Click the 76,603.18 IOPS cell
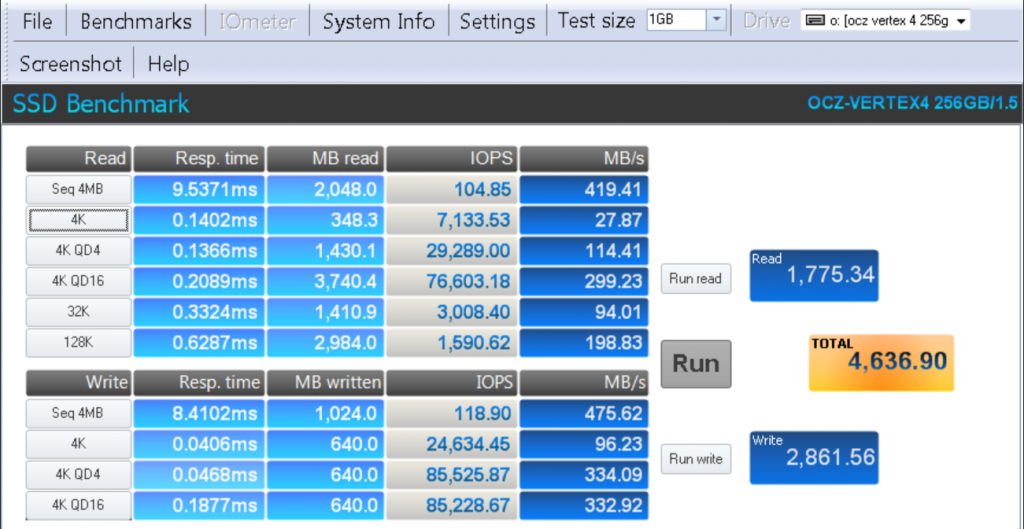Image resolution: width=1024 pixels, height=529 pixels. [x=451, y=281]
